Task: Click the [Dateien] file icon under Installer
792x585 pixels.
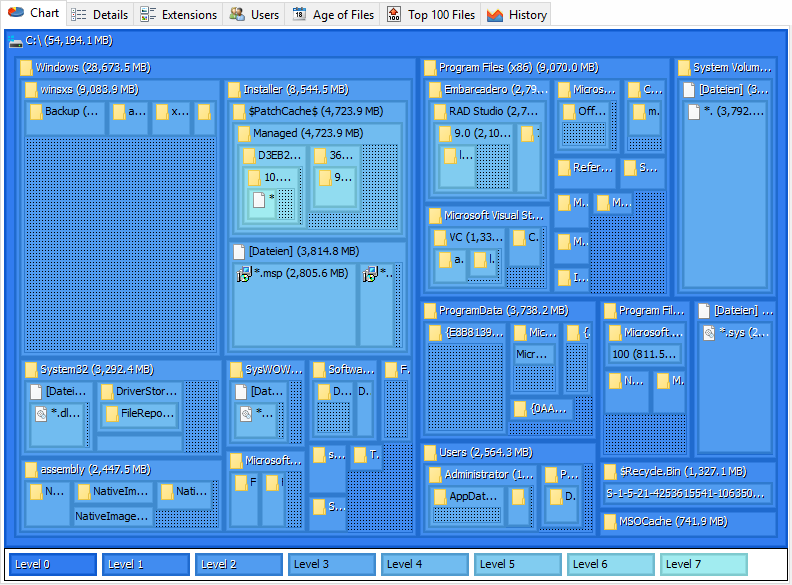Action: click(239, 252)
